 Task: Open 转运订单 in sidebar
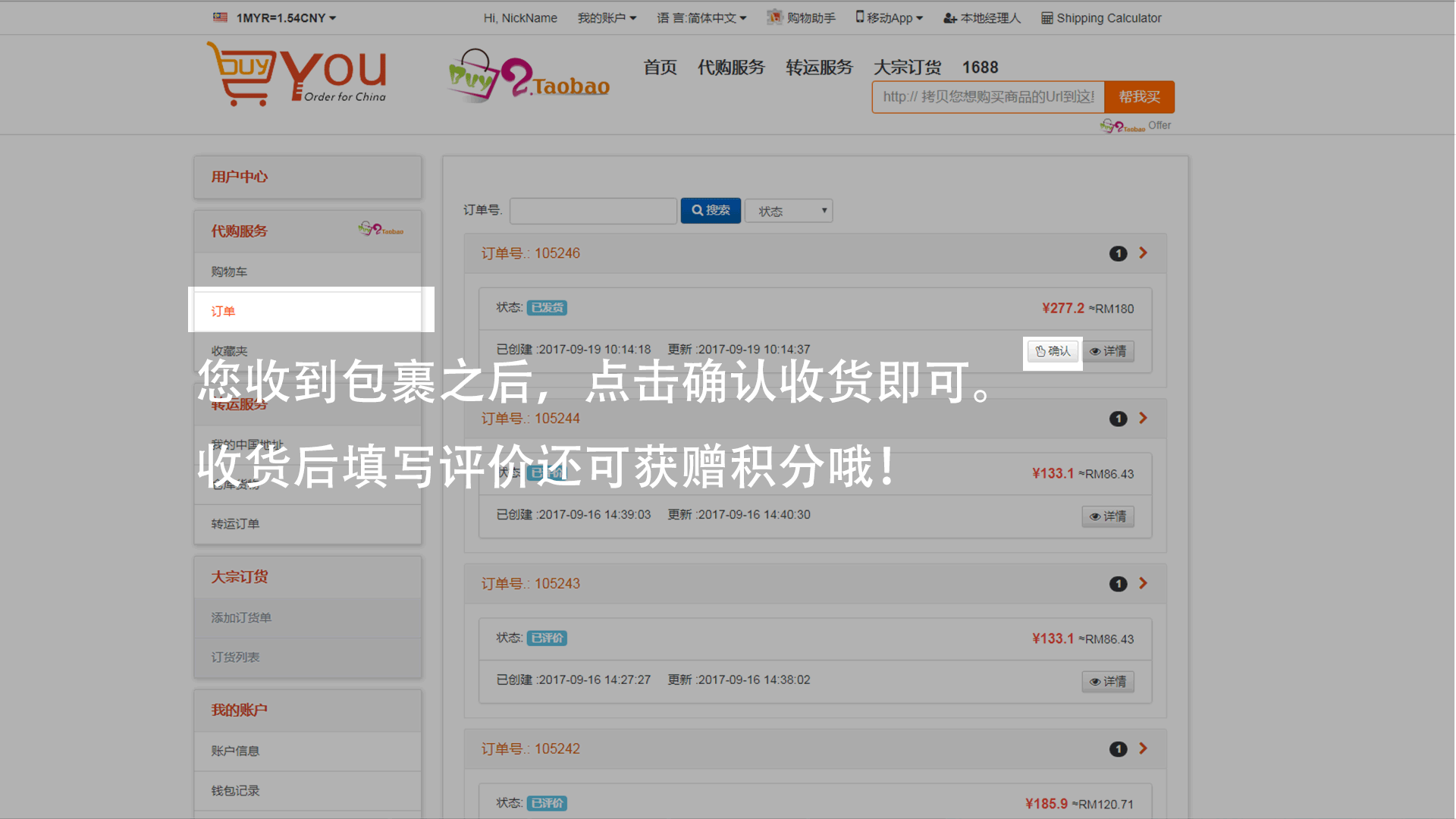pos(307,524)
